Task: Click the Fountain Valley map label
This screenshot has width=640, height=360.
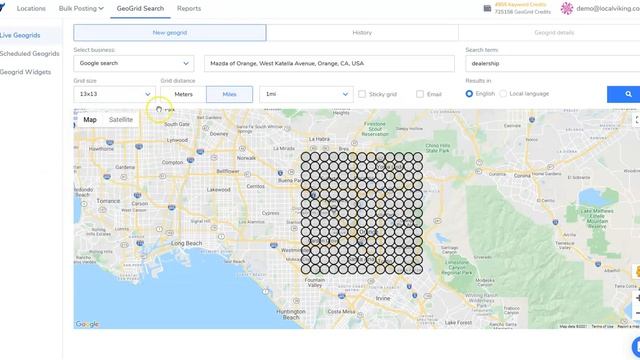Action: click(x=315, y=283)
